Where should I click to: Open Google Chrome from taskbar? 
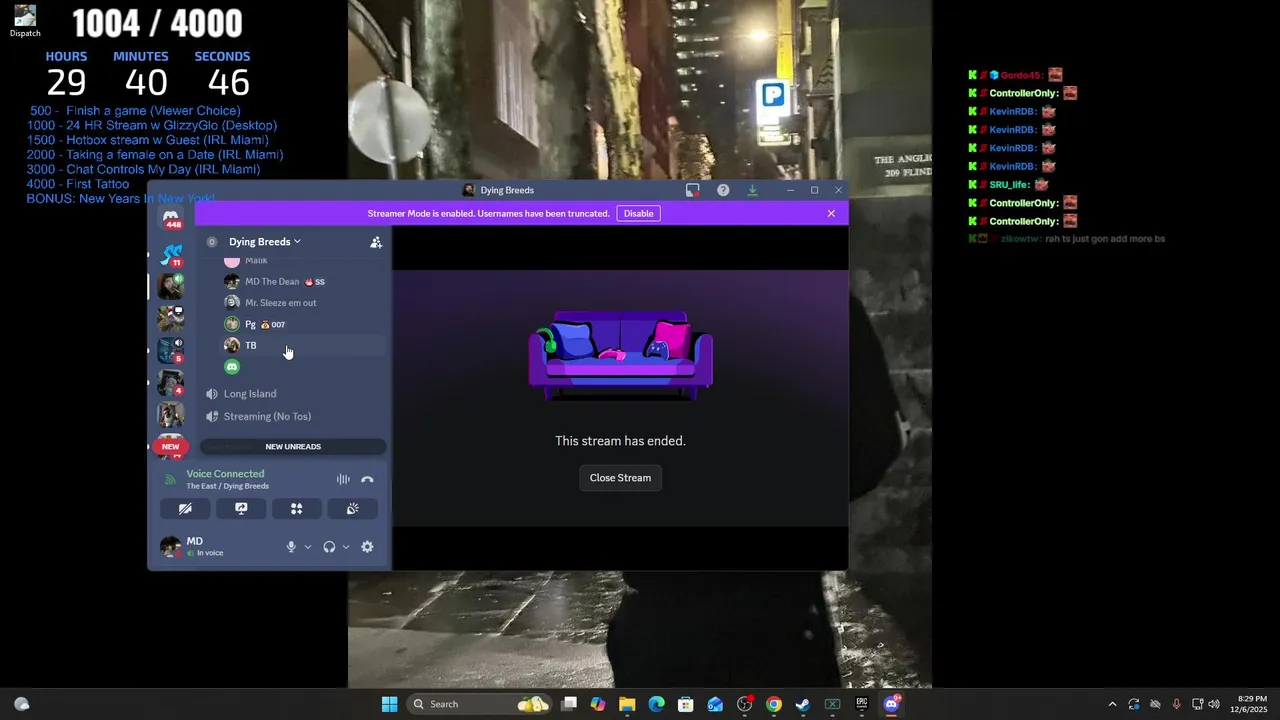(x=774, y=704)
